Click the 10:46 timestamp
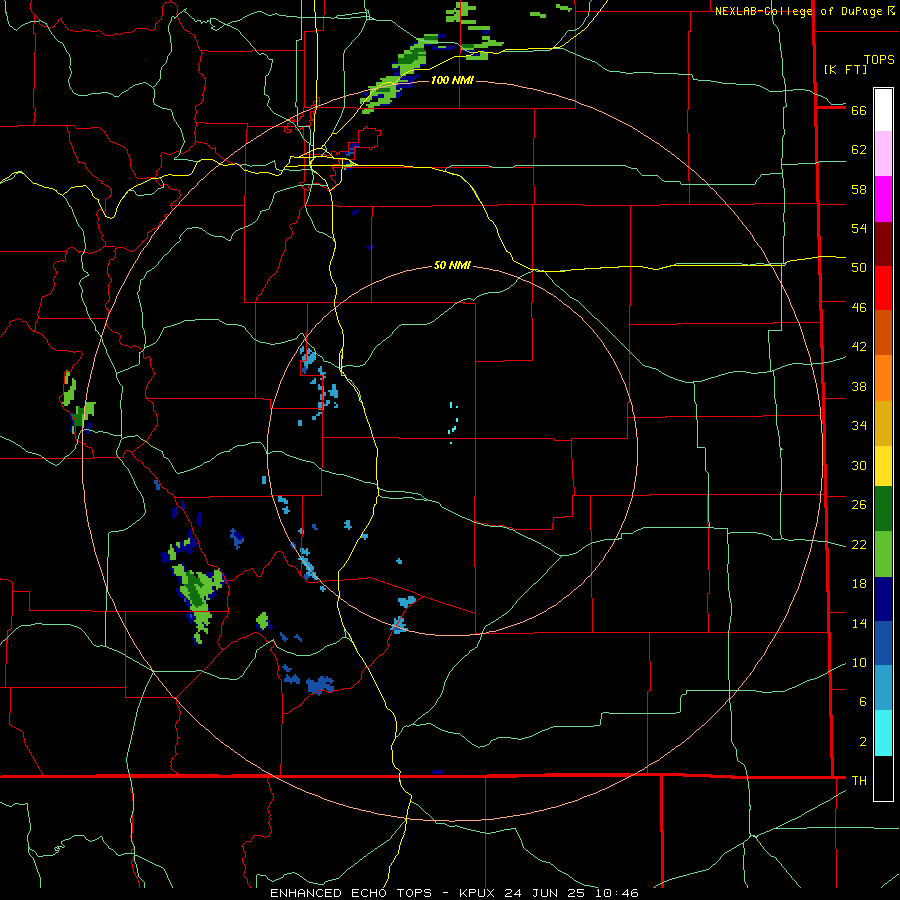 [x=617, y=893]
